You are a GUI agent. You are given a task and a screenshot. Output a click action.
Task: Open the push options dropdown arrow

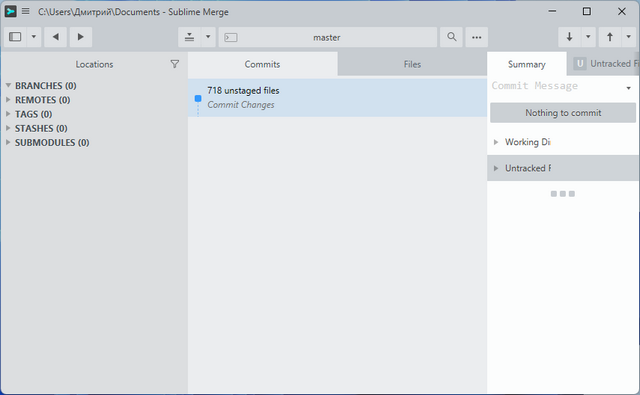[629, 37]
